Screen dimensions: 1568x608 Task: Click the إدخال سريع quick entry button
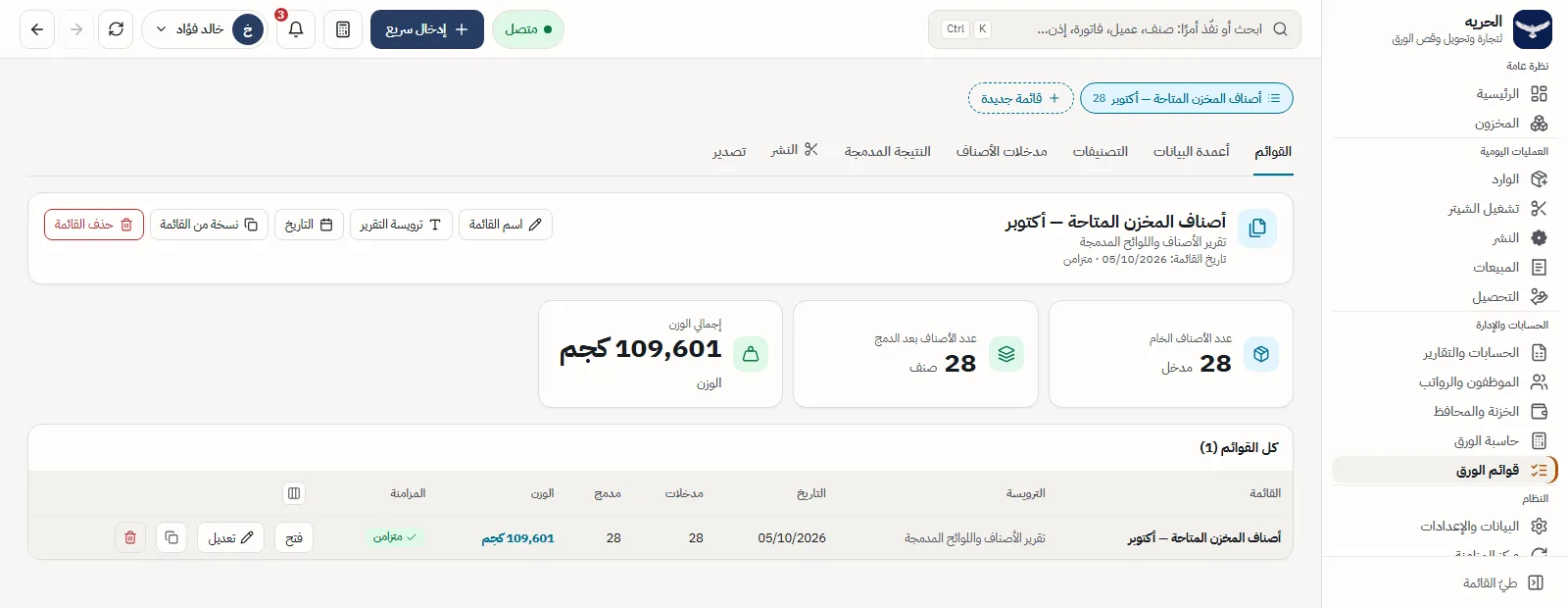(427, 29)
